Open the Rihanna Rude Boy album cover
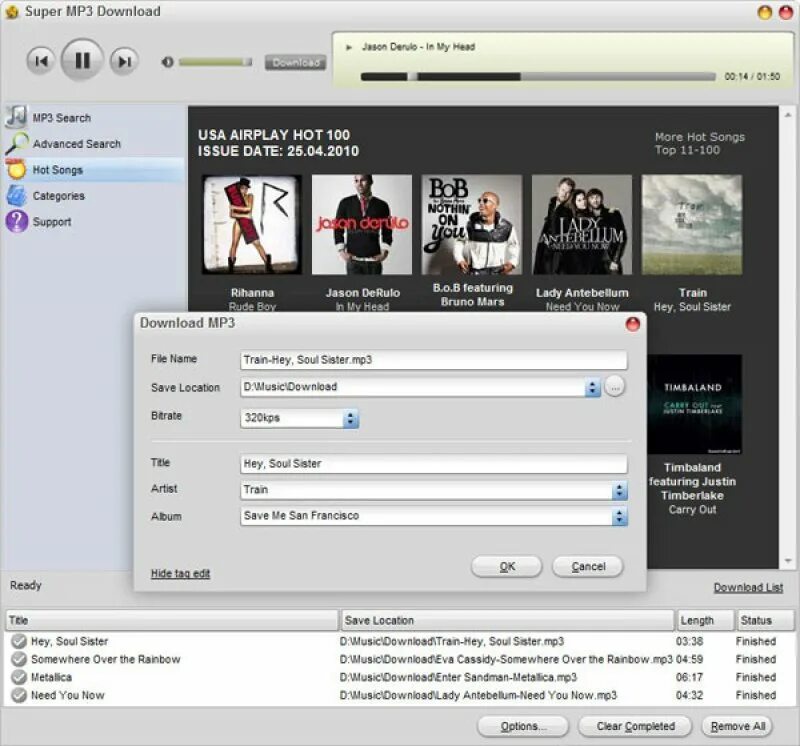Screen dimensions: 800x746 [x=252, y=225]
